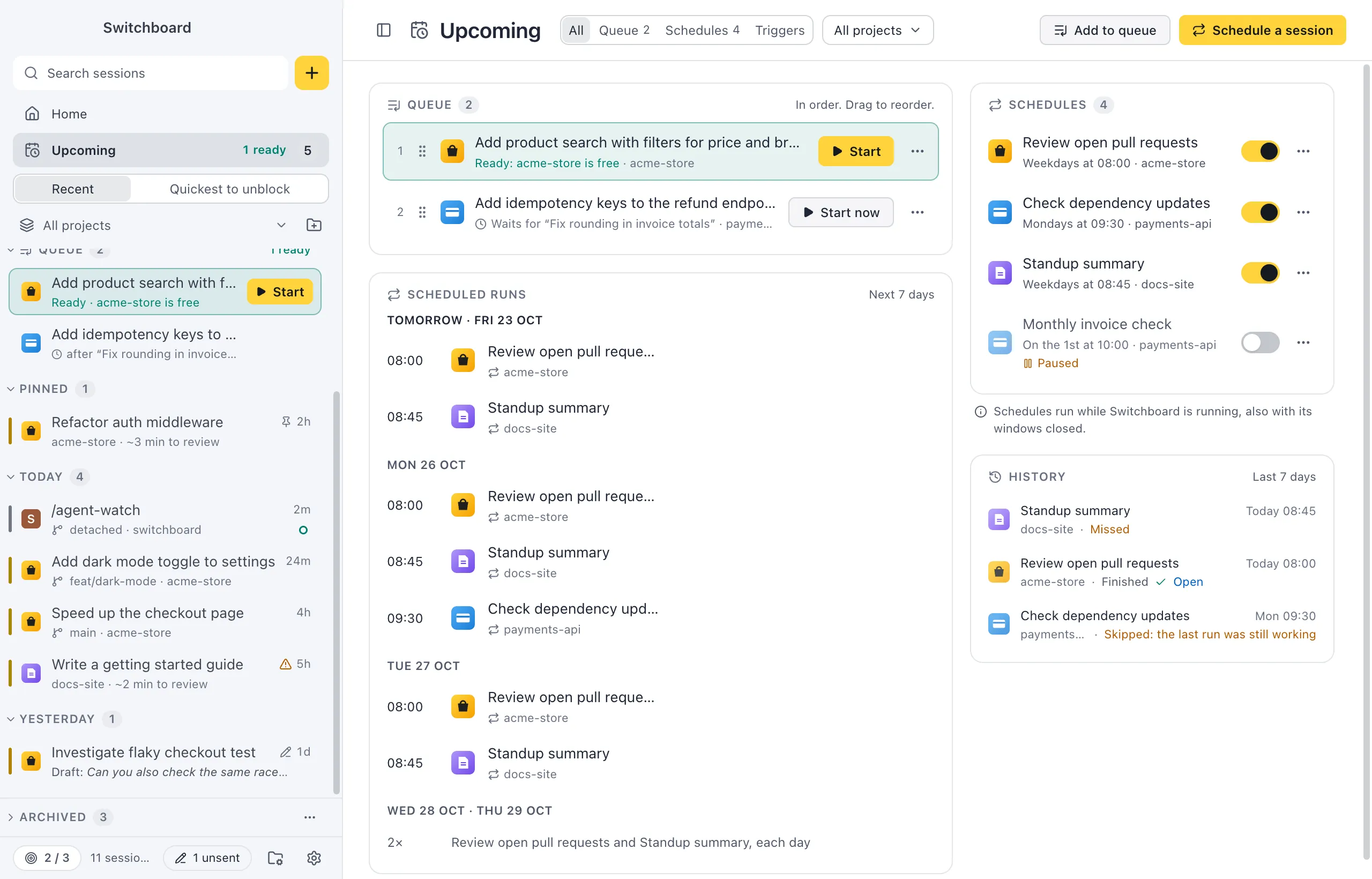Disable Check dependency updates schedule
1372x879 pixels.
coord(1260,212)
